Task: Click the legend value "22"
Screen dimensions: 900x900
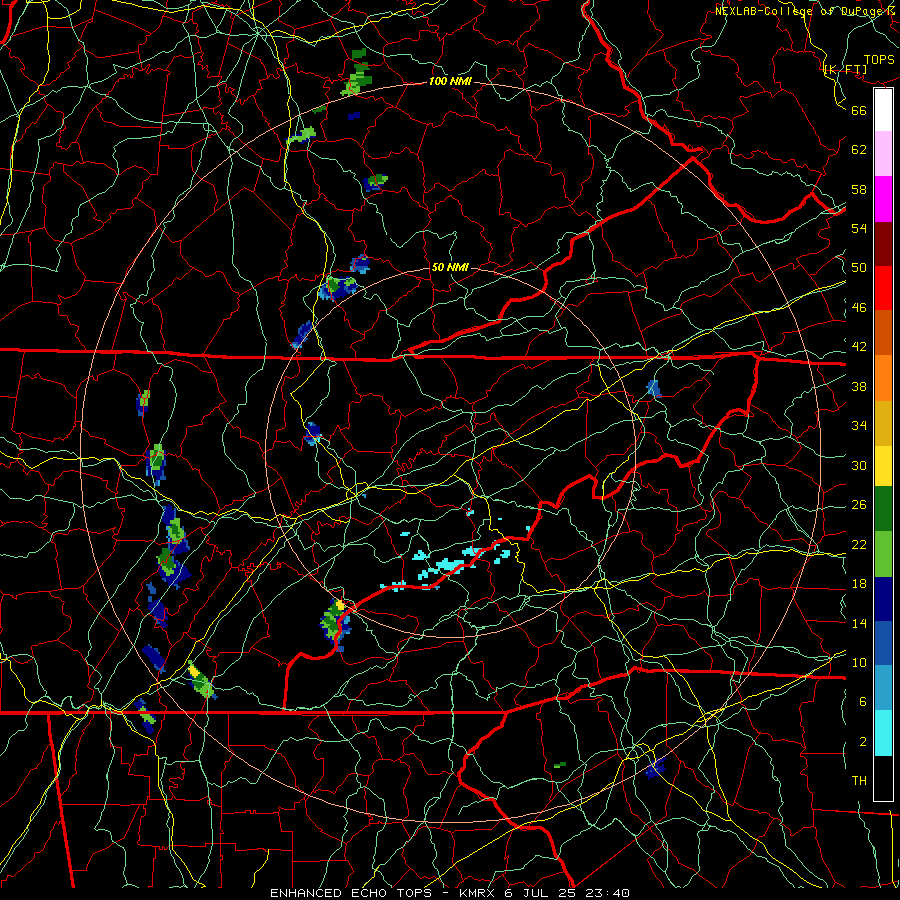Action: (x=859, y=544)
